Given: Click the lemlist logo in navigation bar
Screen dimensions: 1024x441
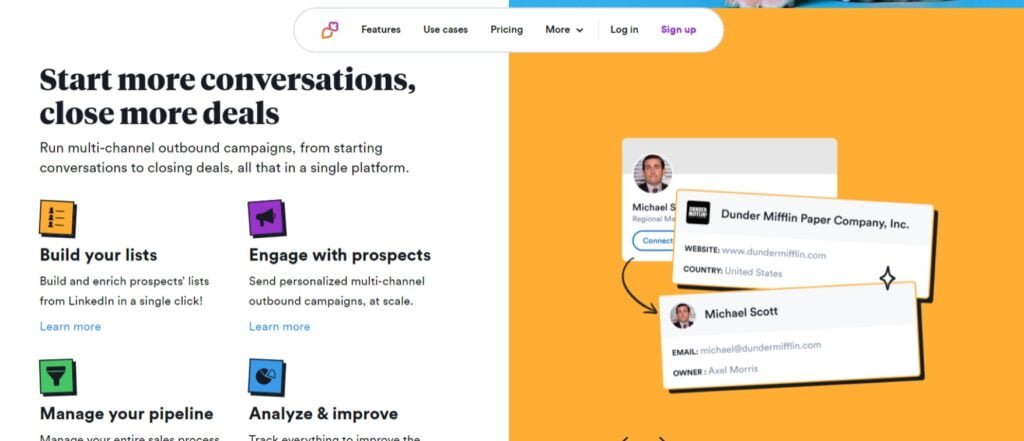Looking at the screenshot, I should 330,30.
